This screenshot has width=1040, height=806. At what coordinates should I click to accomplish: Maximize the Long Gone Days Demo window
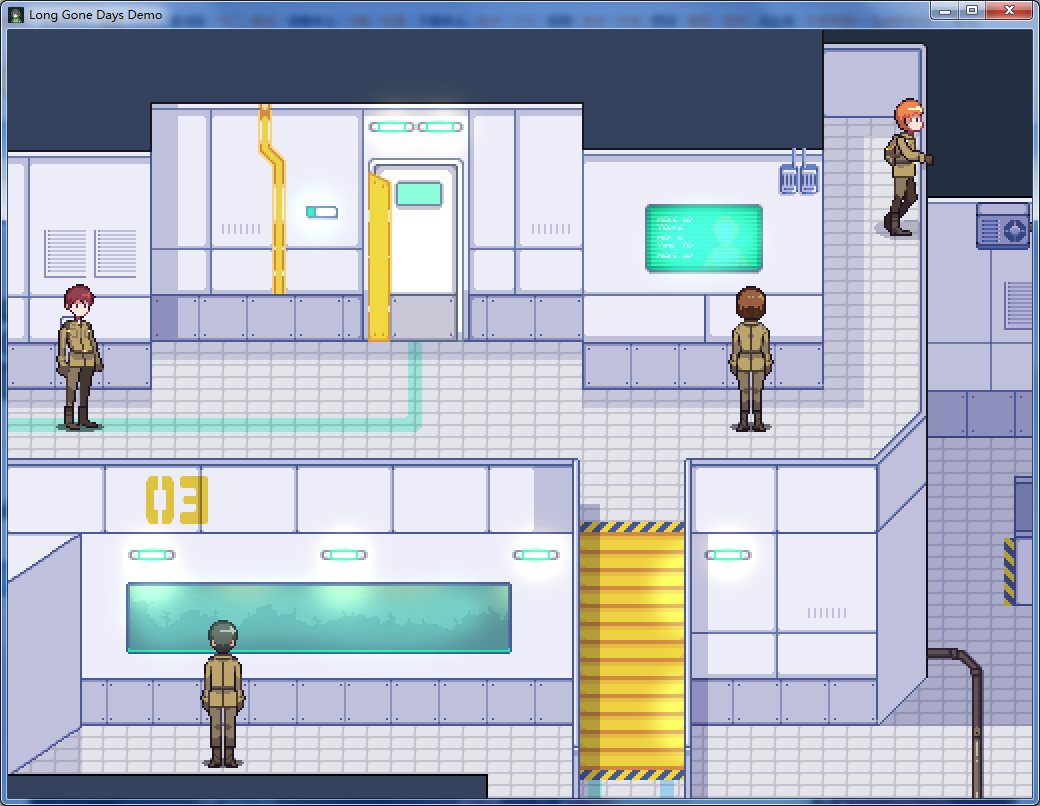(972, 11)
